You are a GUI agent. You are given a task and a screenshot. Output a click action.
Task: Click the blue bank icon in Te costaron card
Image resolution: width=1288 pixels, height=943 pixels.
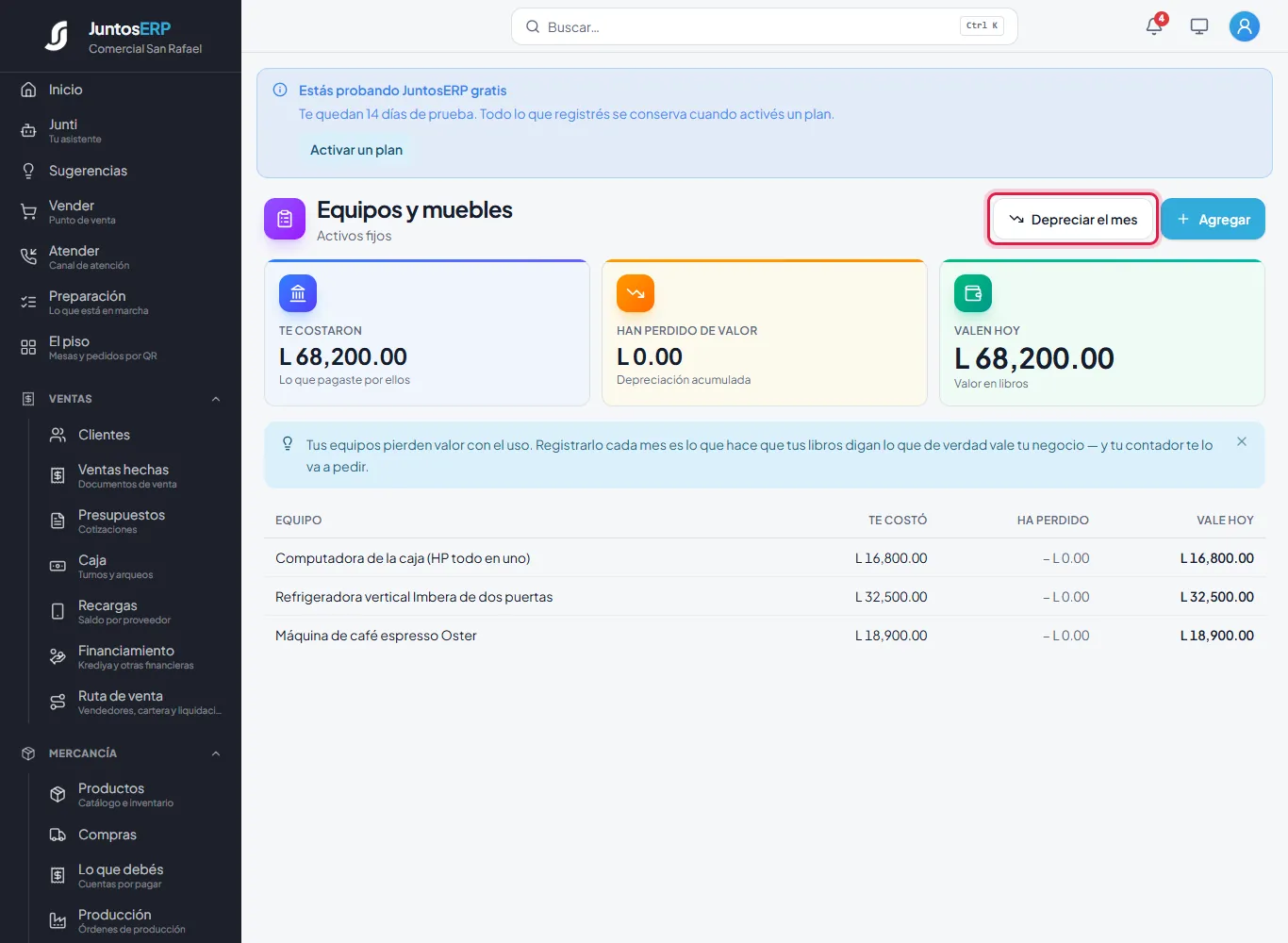(x=298, y=293)
